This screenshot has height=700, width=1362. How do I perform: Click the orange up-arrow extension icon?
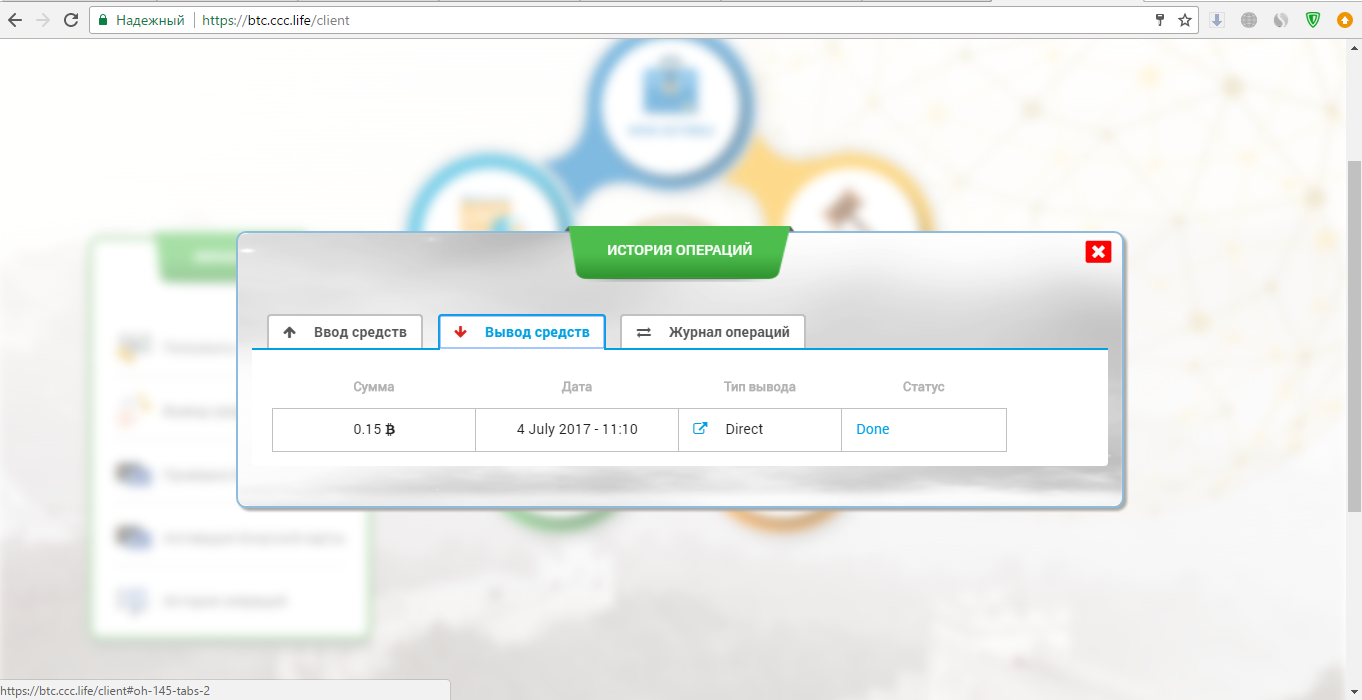(x=1345, y=20)
